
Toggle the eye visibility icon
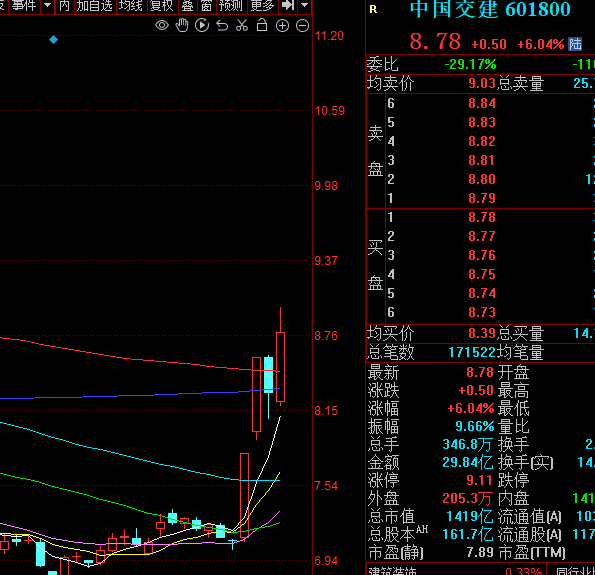coord(162,25)
